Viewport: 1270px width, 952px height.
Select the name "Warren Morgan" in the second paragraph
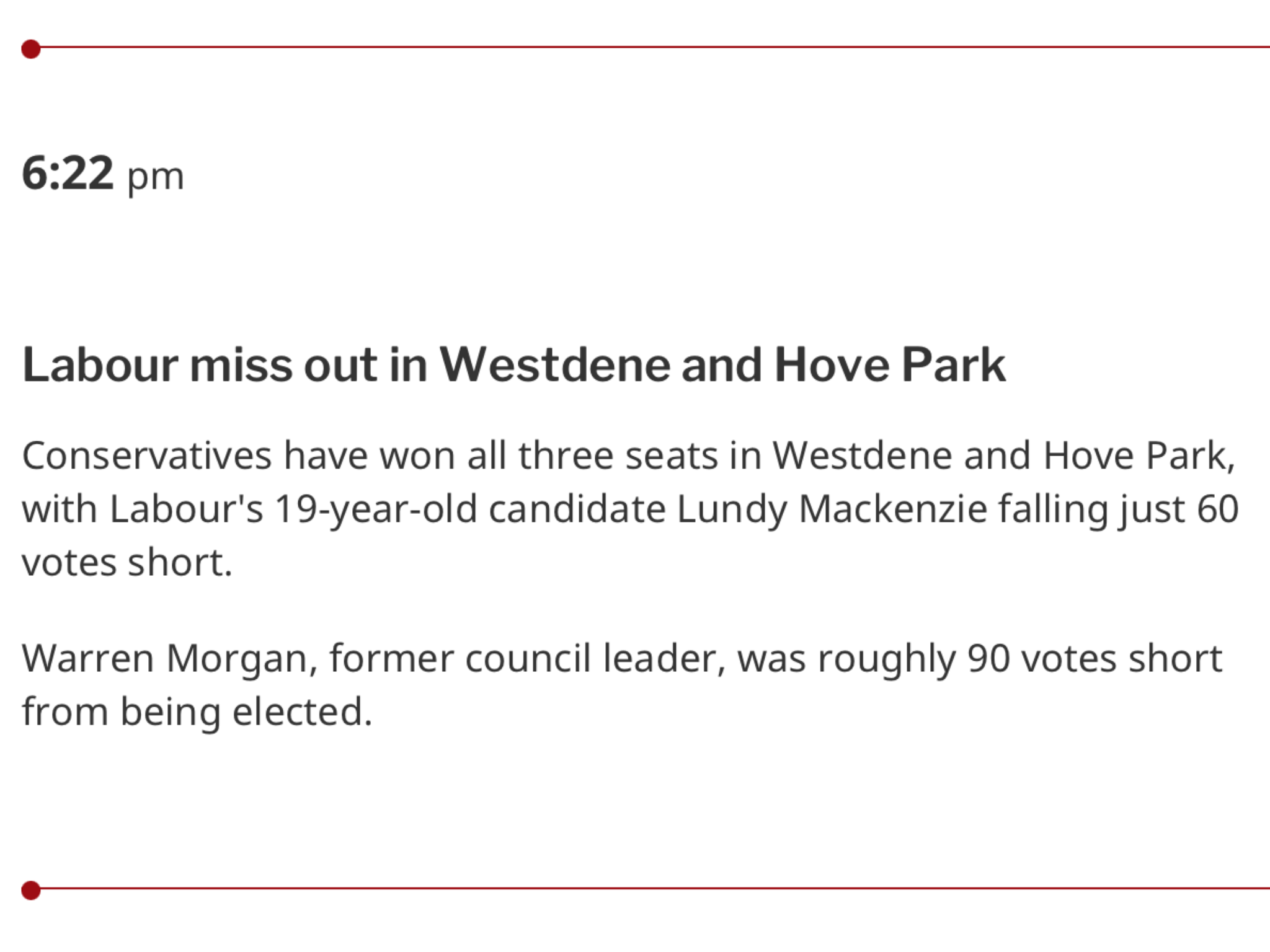(165, 658)
